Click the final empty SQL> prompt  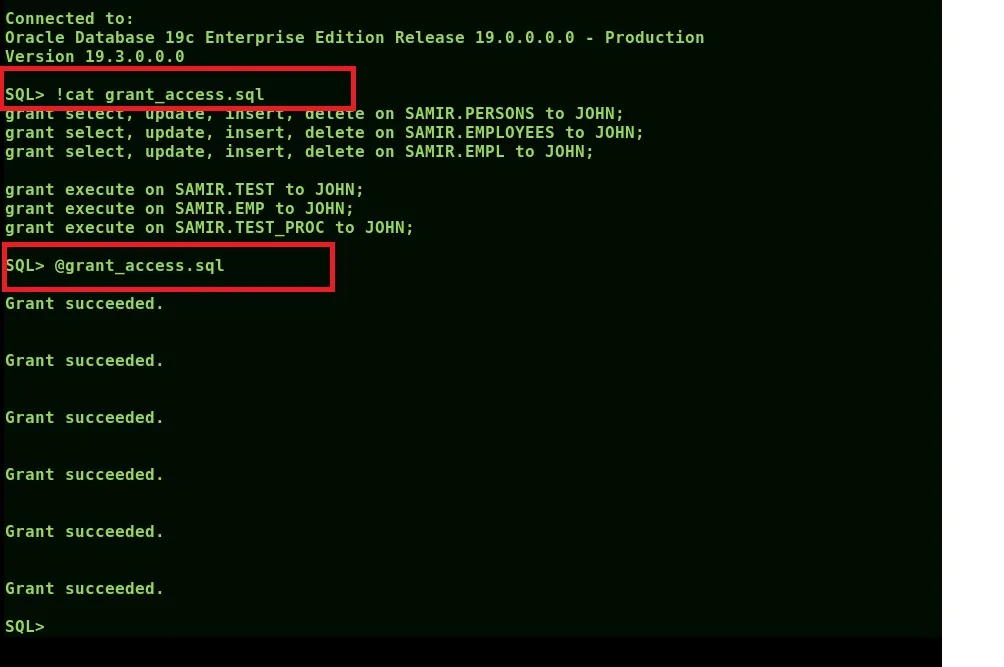[25, 627]
